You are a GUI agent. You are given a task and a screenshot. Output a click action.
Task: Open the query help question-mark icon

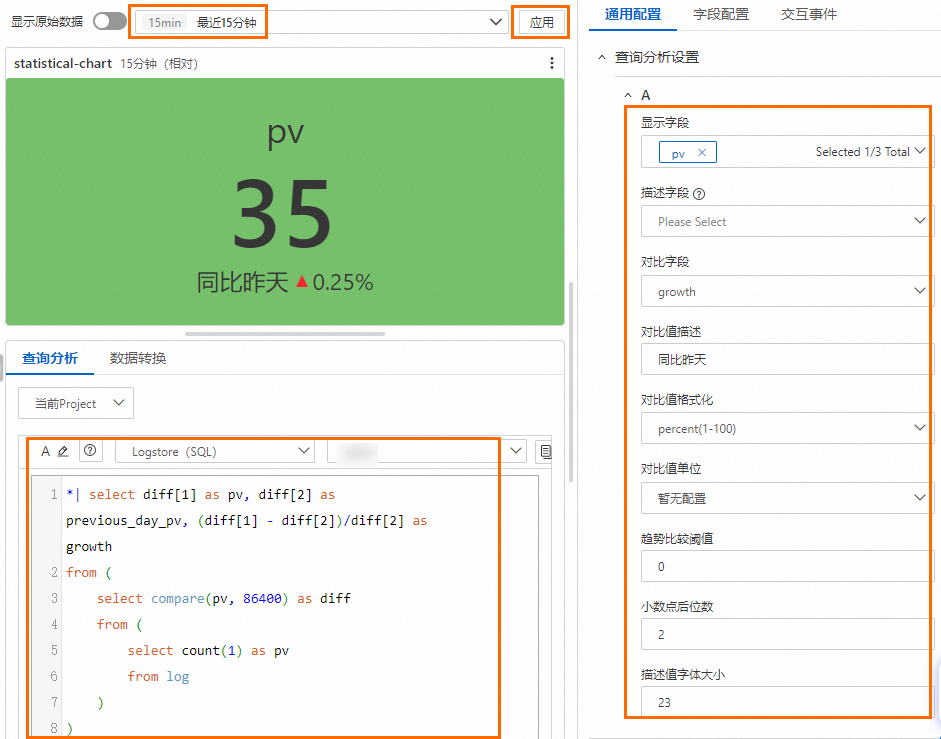(x=90, y=450)
